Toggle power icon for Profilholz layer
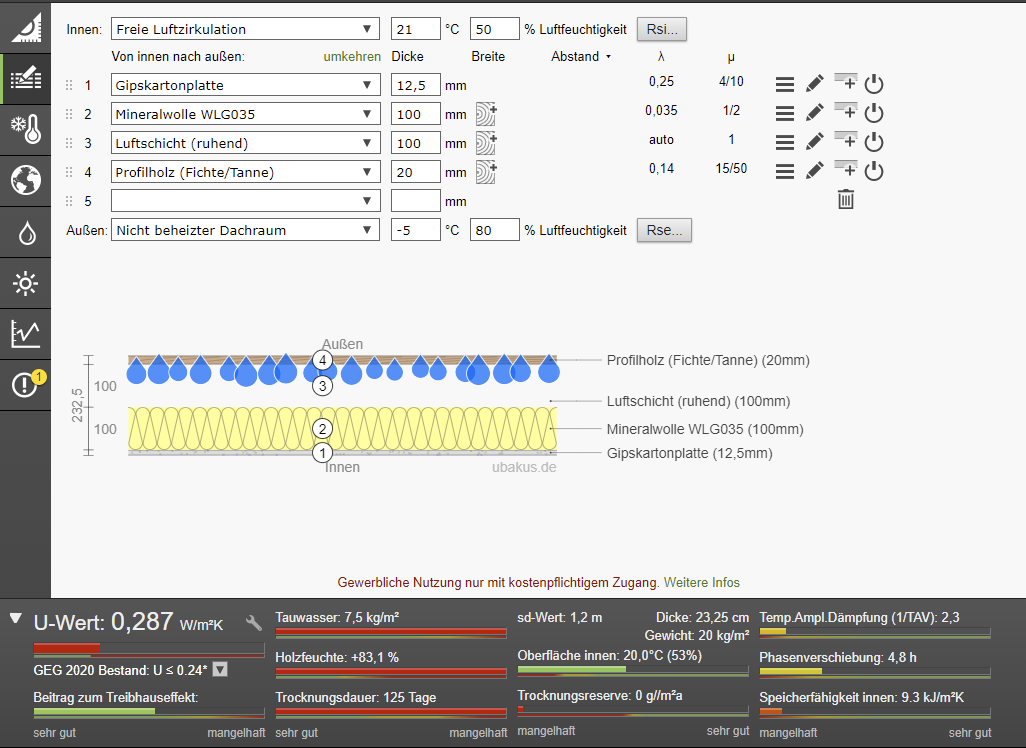 (x=874, y=172)
